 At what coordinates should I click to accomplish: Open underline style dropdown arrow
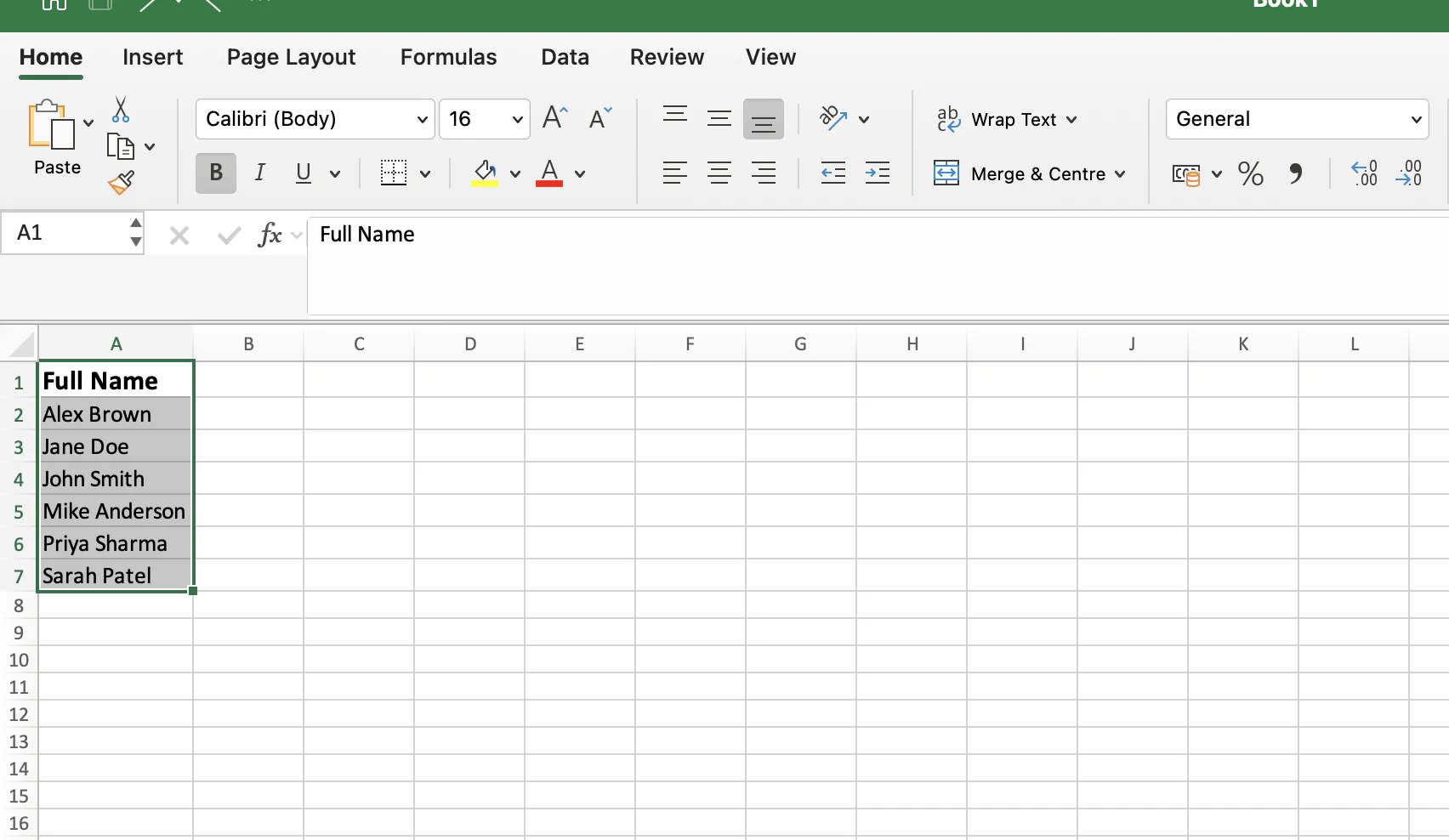coord(335,174)
